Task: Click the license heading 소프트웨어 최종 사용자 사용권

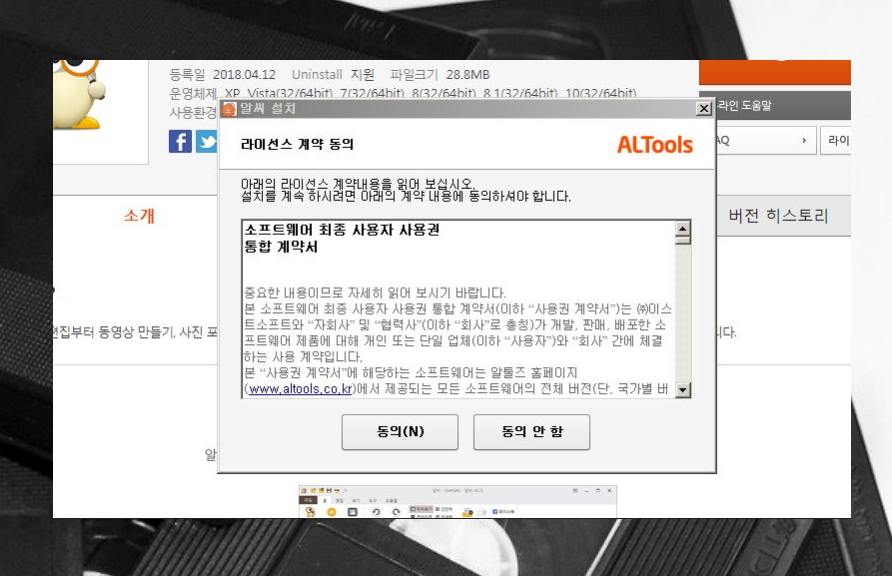Action: 342,230
